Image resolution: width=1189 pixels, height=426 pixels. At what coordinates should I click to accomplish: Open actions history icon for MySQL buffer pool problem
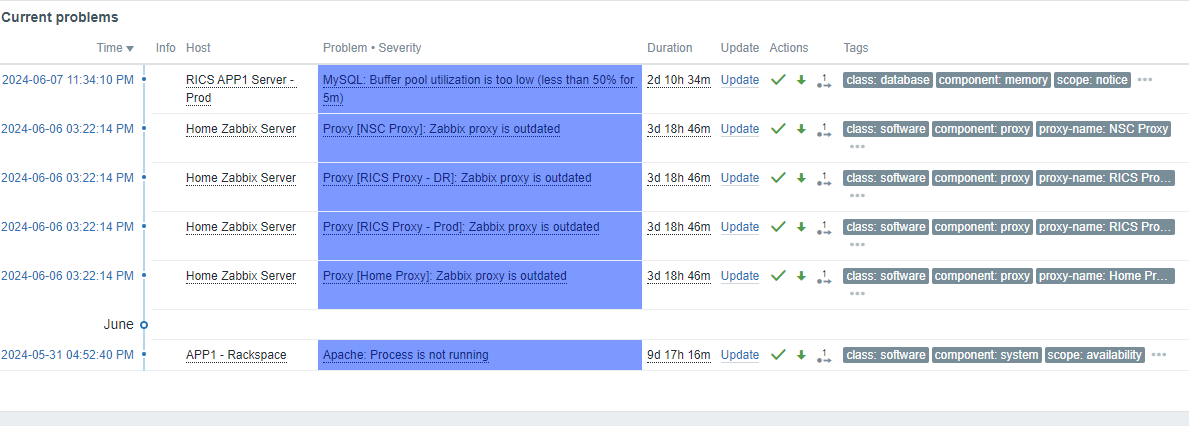tap(824, 80)
